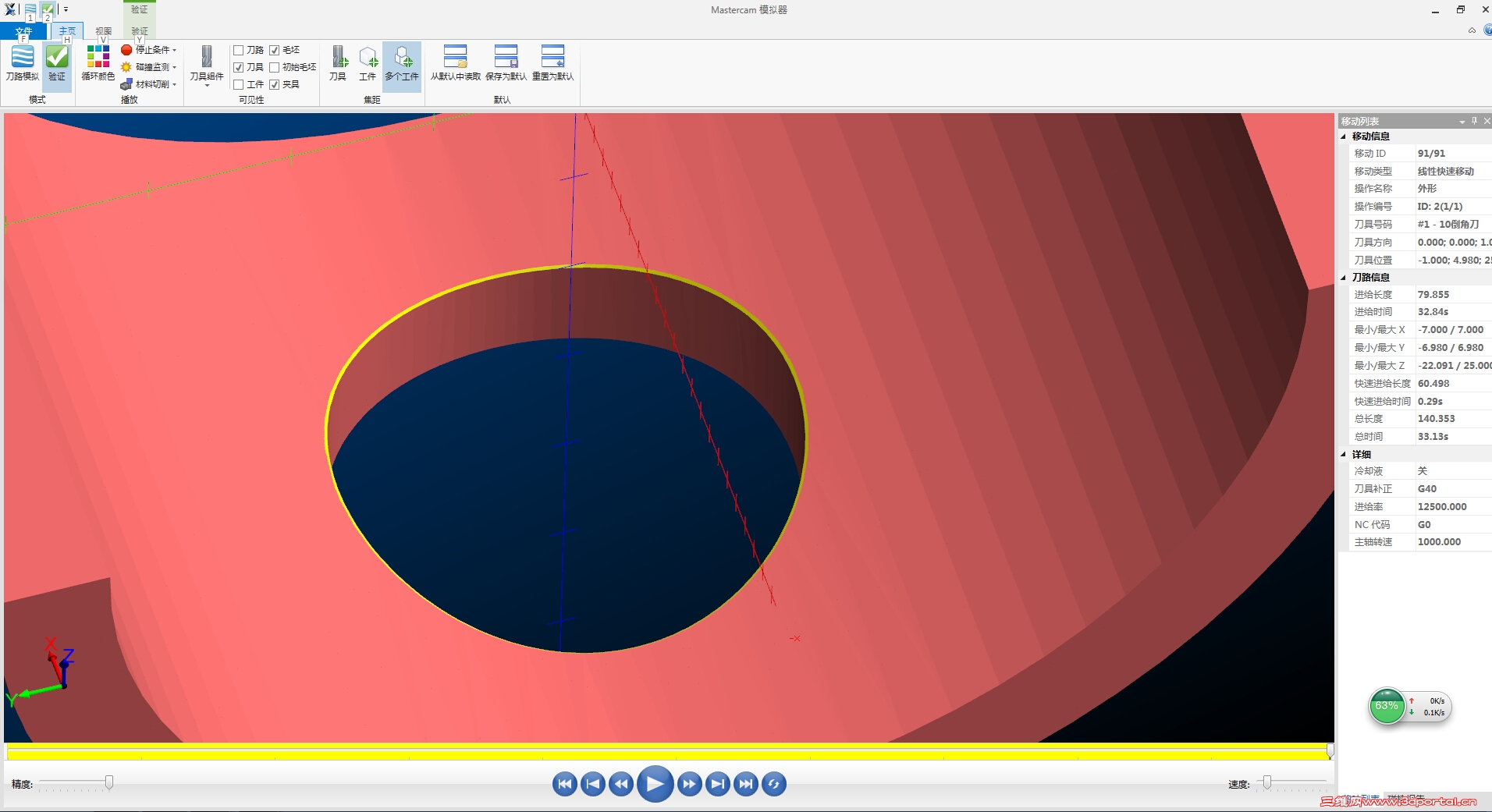Click the 材料切削 material cutting icon
The image size is (1492, 812).
126,84
